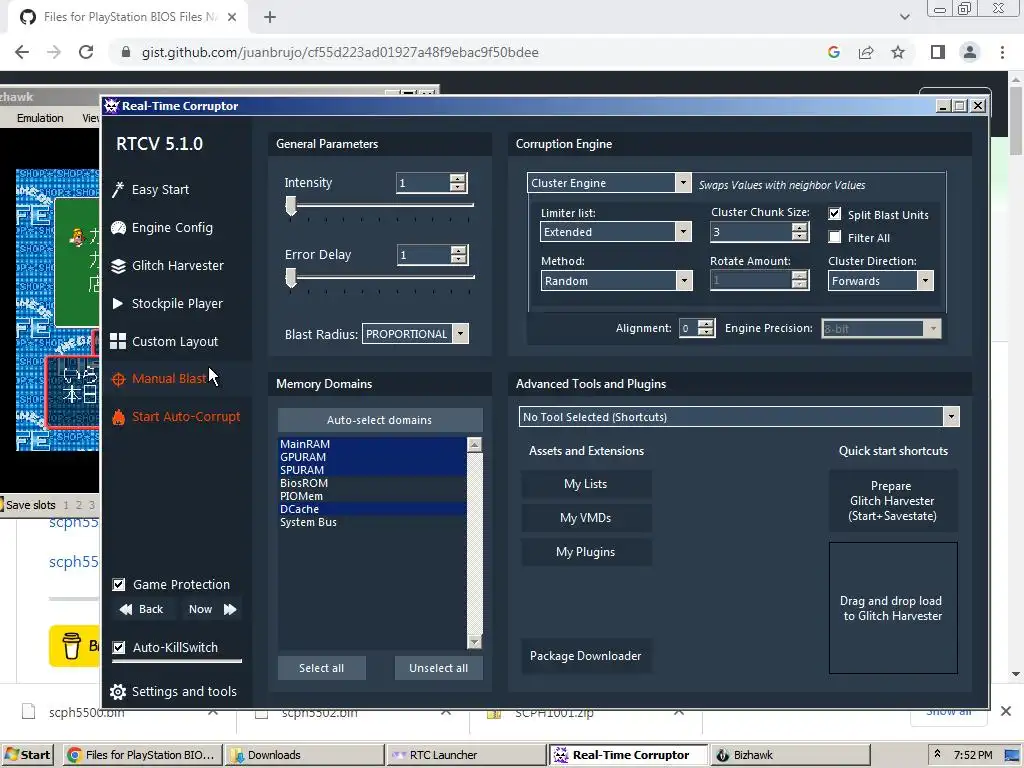Open Chrome three-dot menu

click(x=1002, y=52)
